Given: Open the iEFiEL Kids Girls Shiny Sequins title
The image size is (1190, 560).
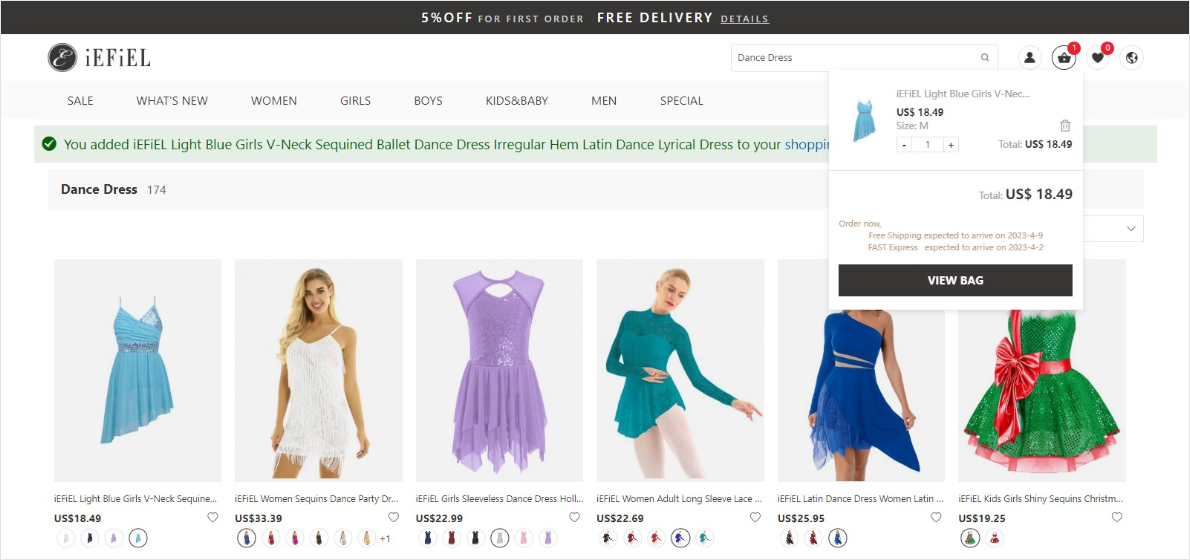Looking at the screenshot, I should tap(1040, 499).
